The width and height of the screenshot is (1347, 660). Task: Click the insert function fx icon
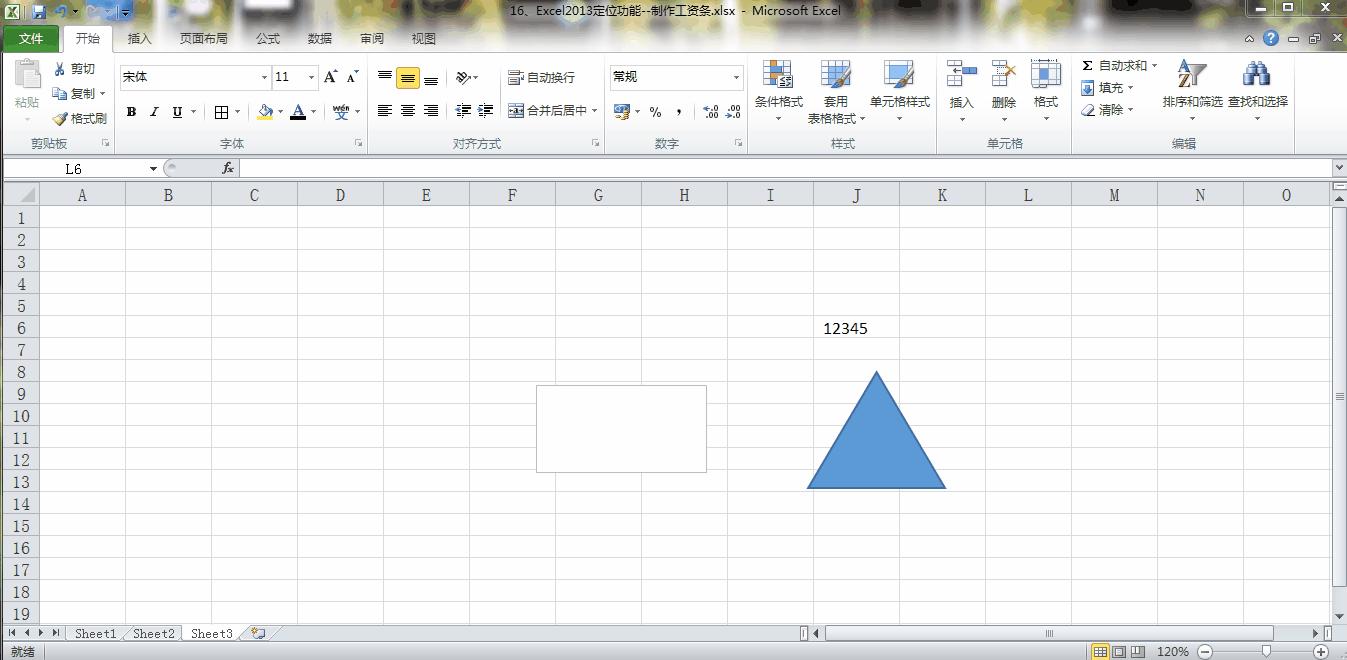click(x=228, y=168)
